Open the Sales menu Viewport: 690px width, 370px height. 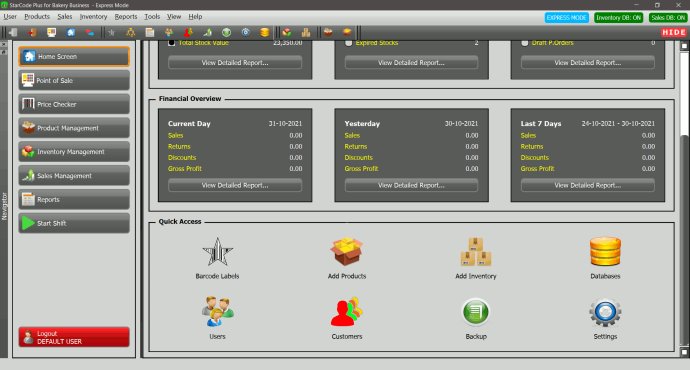point(65,17)
